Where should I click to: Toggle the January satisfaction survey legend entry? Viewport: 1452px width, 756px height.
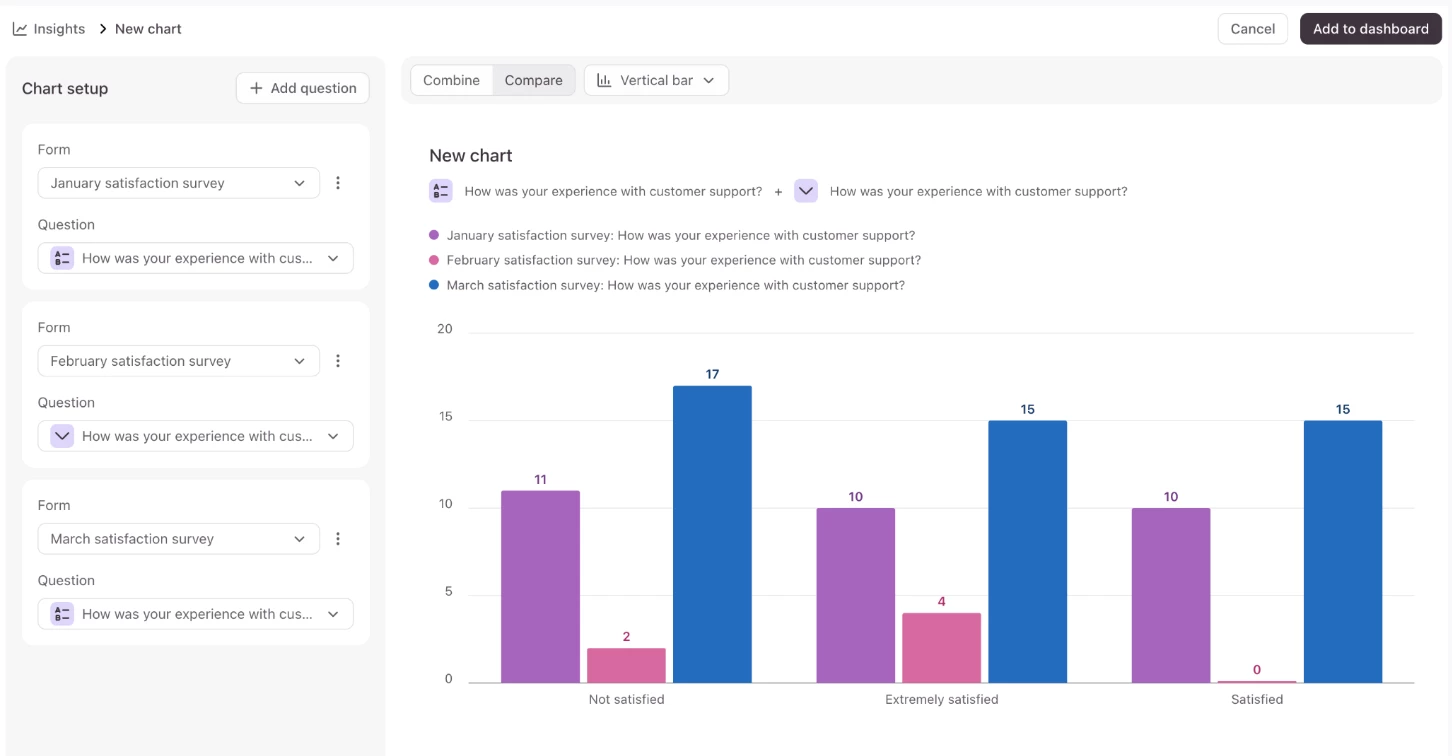click(672, 236)
